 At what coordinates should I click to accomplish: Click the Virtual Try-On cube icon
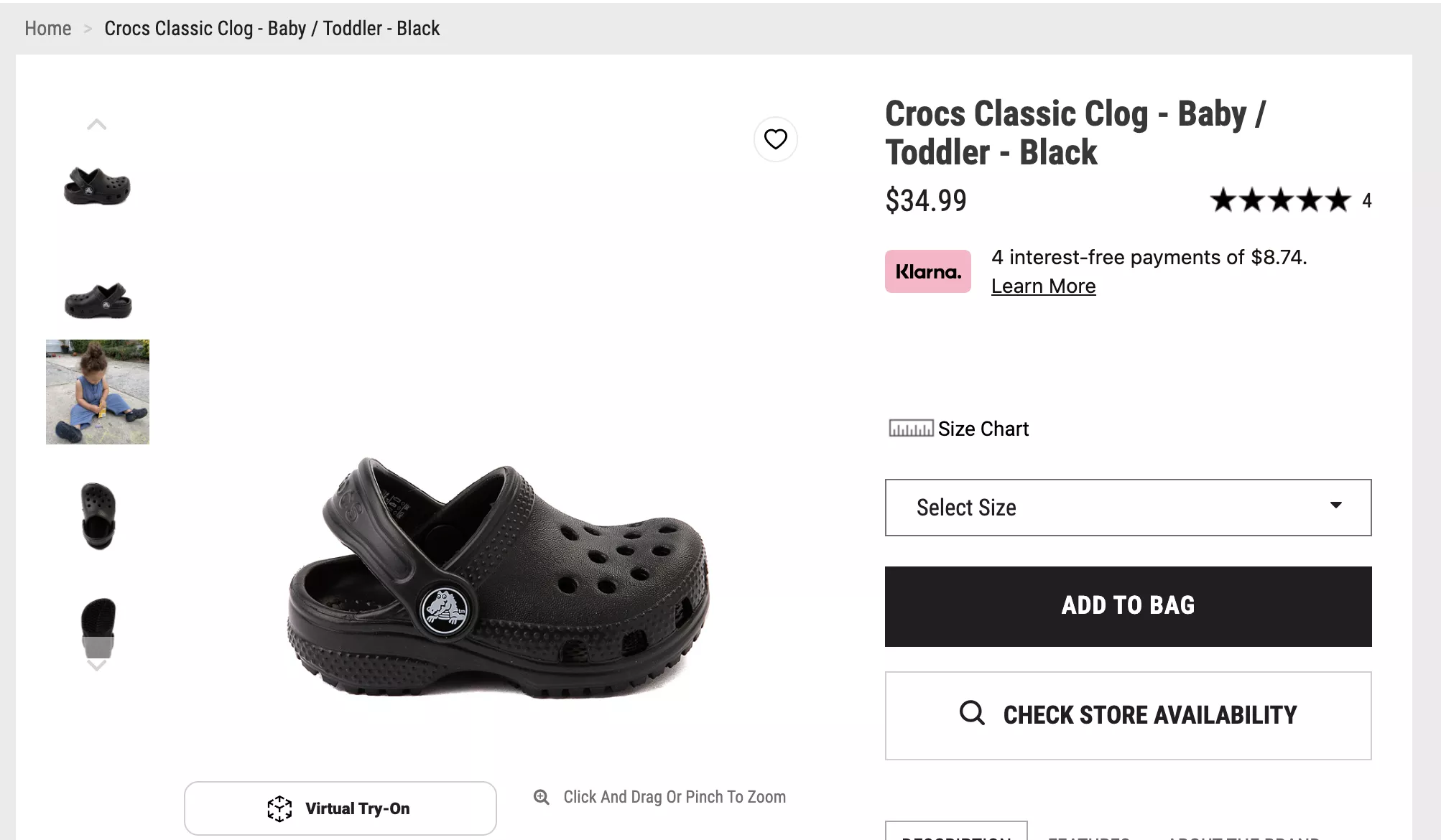point(279,808)
